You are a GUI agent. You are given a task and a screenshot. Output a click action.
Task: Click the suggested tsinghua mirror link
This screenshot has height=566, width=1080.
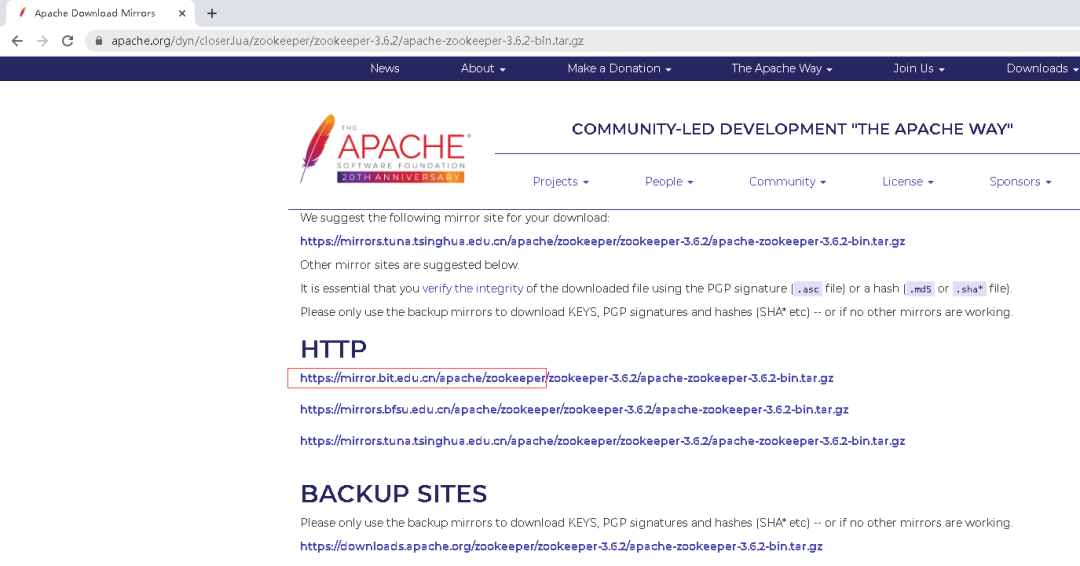pyautogui.click(x=602, y=242)
